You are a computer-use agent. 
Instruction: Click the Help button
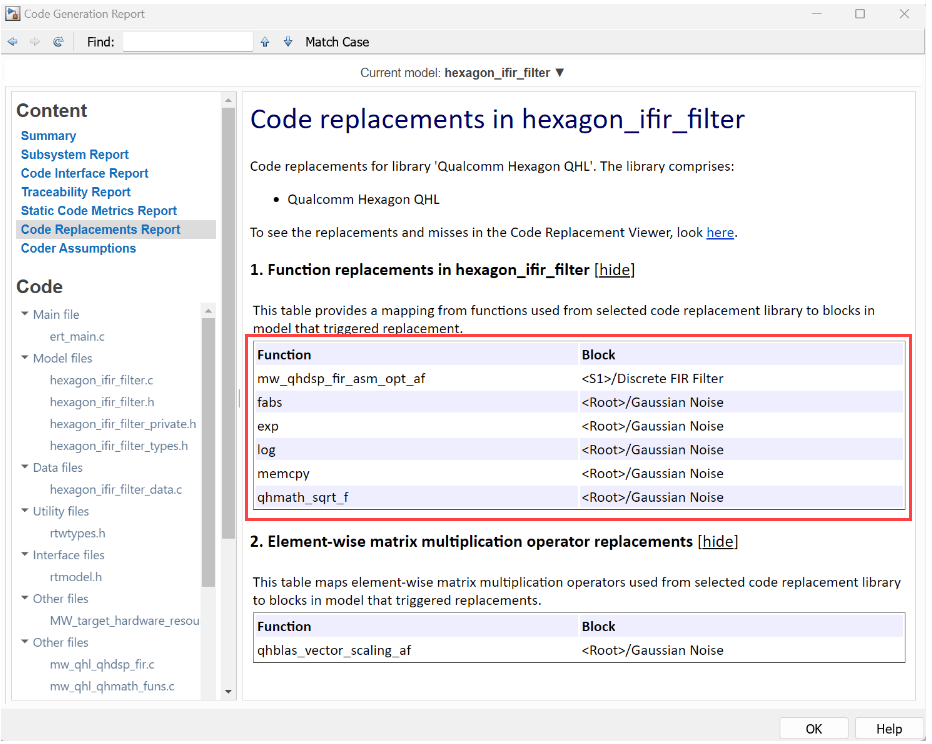(889, 728)
